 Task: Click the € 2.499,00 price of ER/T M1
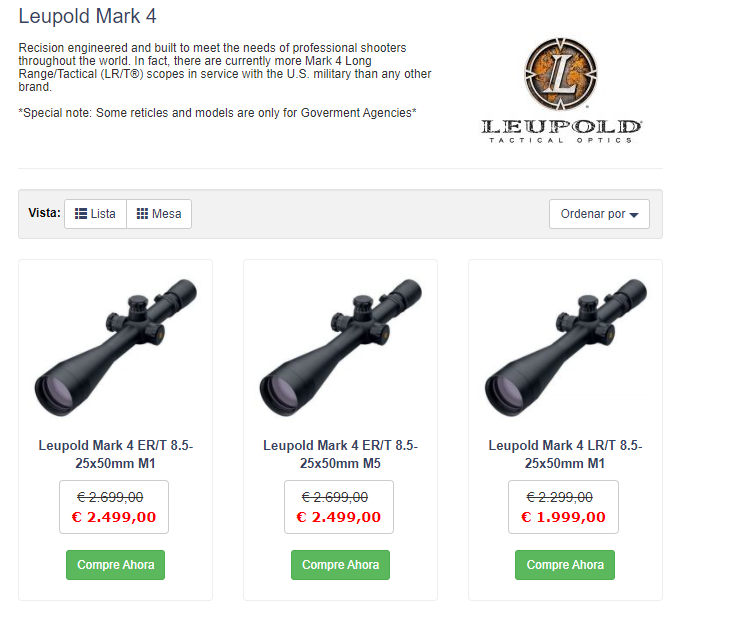[114, 517]
